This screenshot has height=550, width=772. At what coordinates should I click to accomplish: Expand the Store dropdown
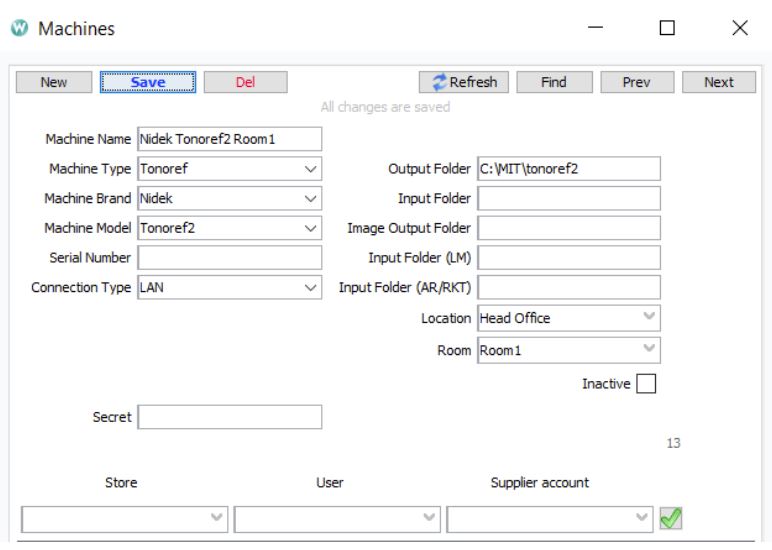point(125,518)
